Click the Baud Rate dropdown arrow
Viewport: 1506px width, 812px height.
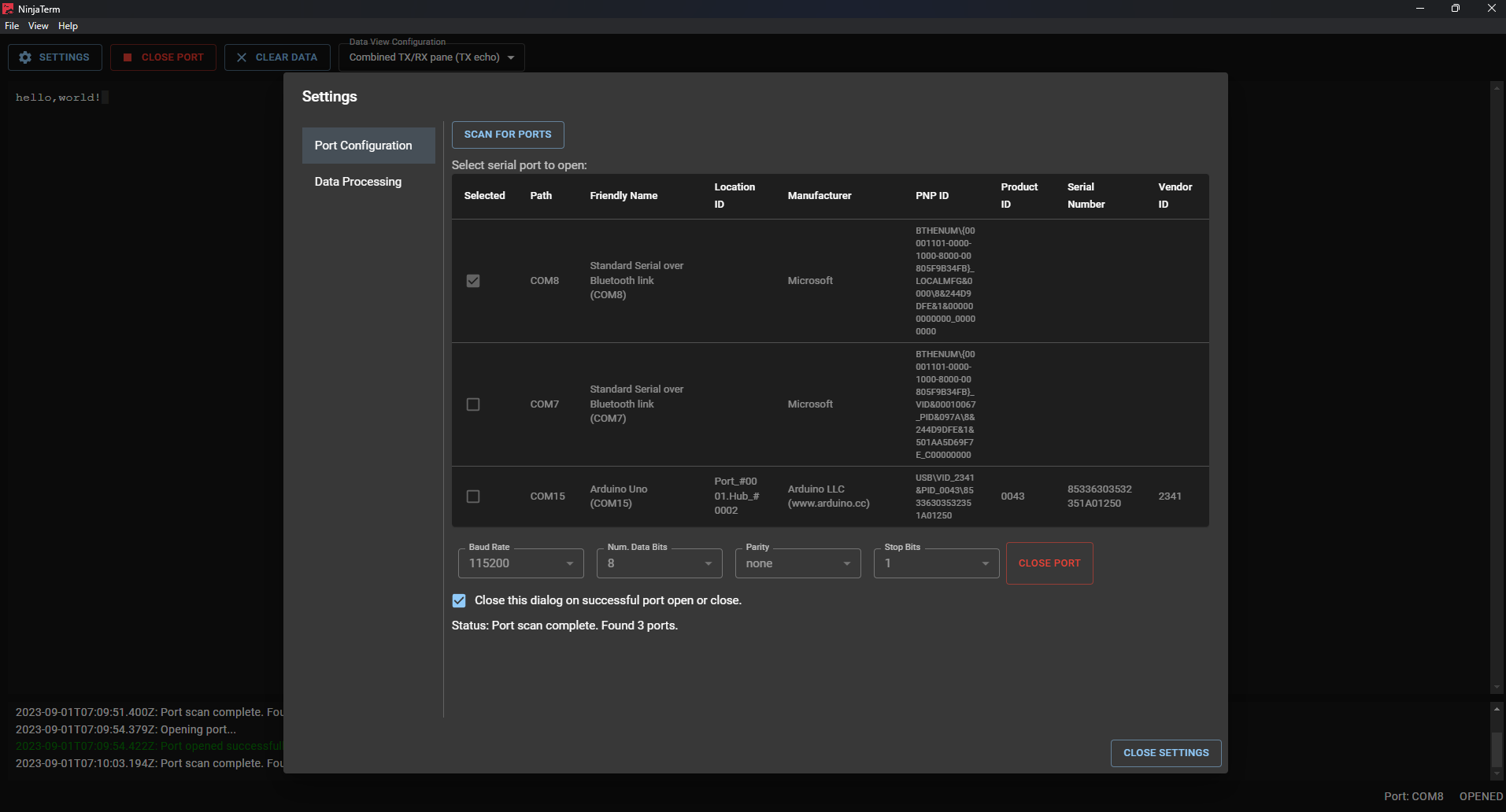[x=570, y=564]
